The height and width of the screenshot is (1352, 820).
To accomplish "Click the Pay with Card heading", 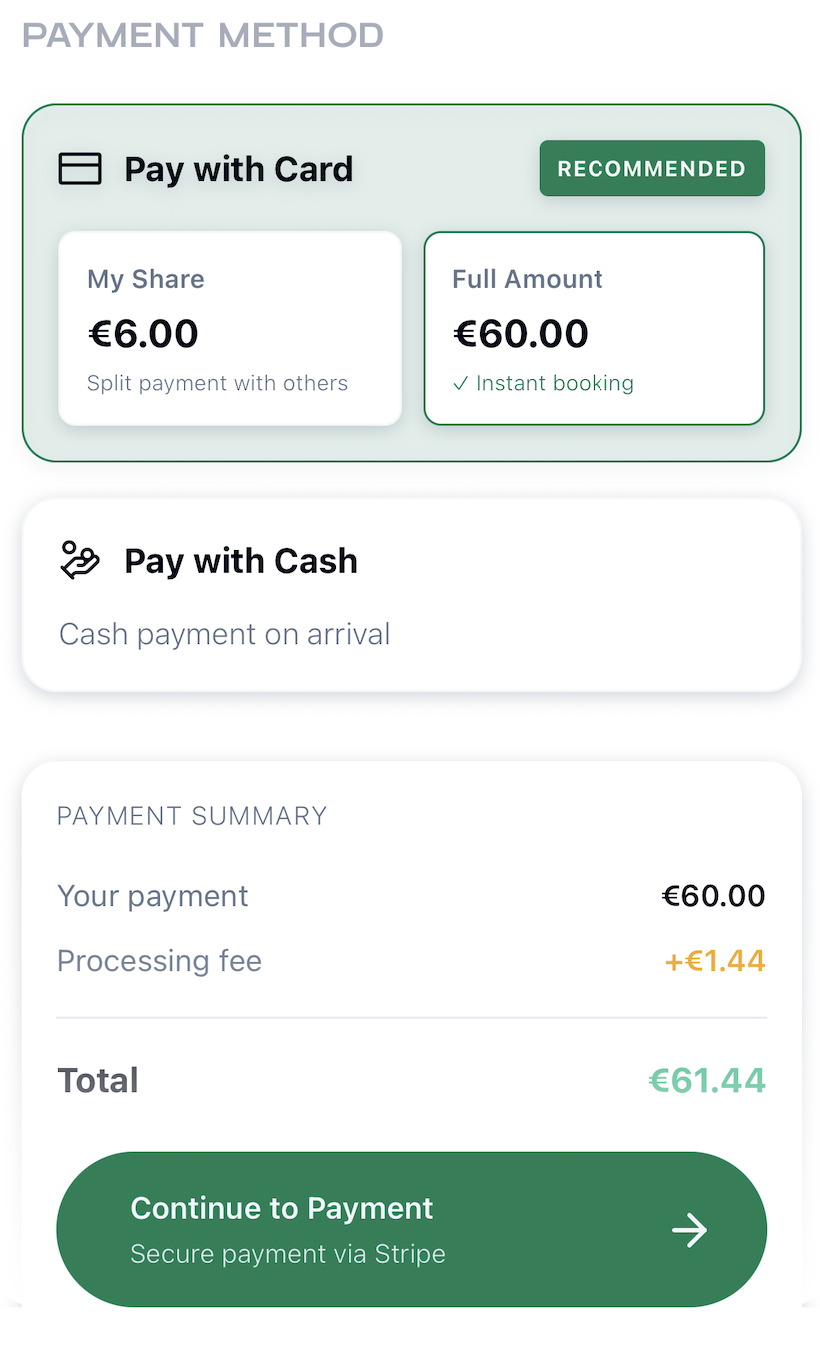I will pos(238,169).
